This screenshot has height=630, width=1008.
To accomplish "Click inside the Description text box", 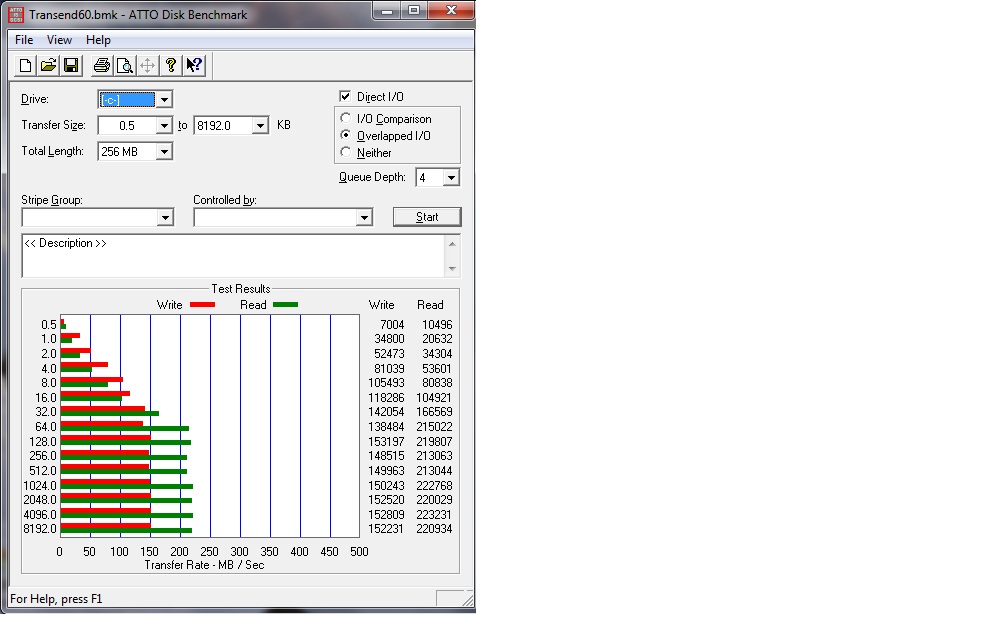I will [x=233, y=256].
